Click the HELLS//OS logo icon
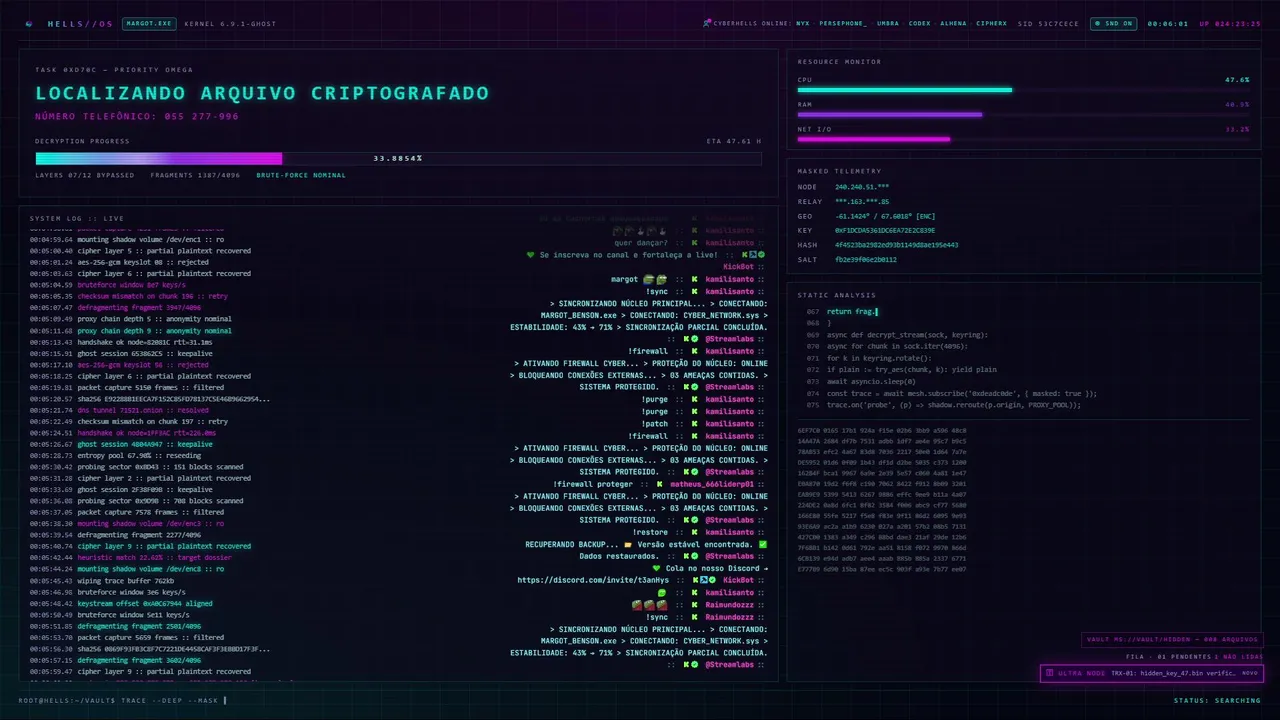The image size is (1280, 720). coord(29,23)
